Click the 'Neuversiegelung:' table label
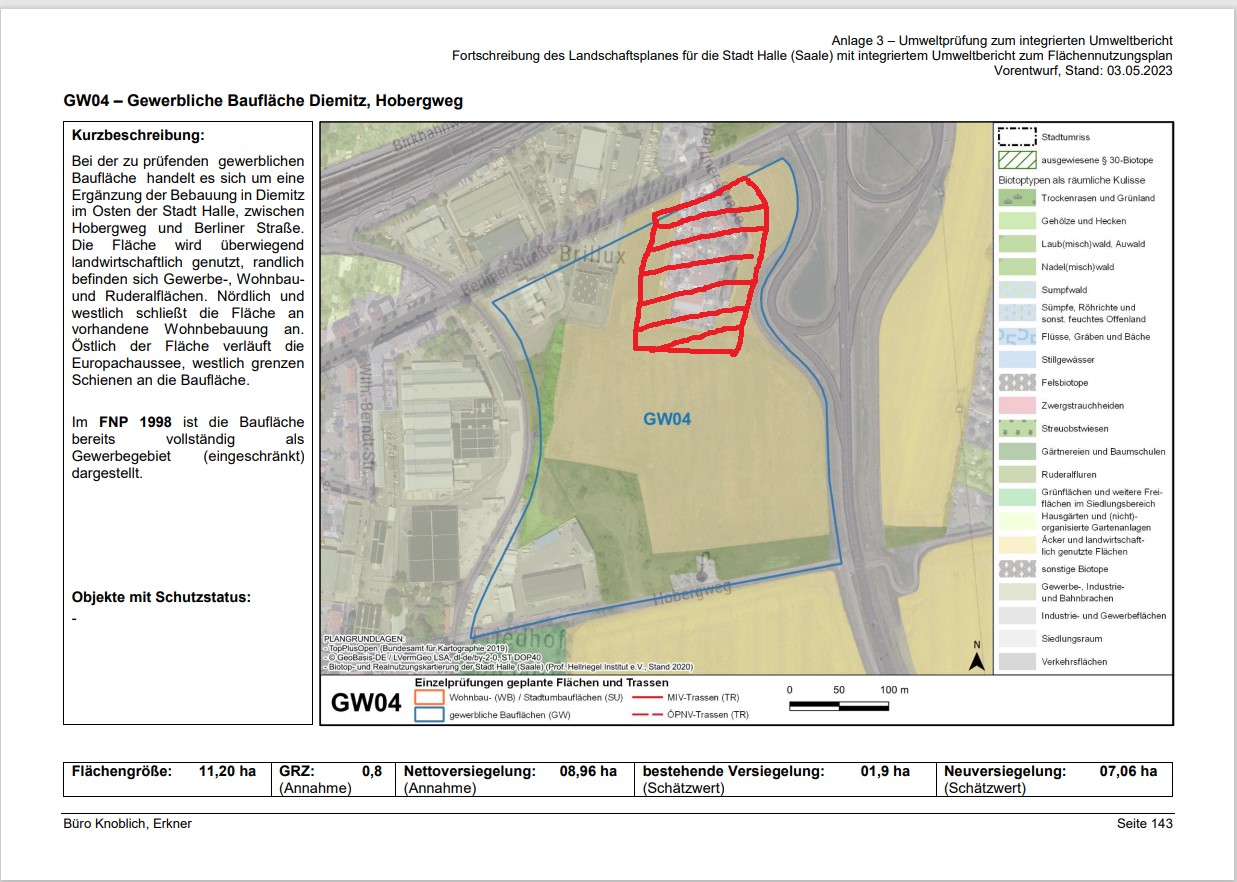 pos(1005,771)
